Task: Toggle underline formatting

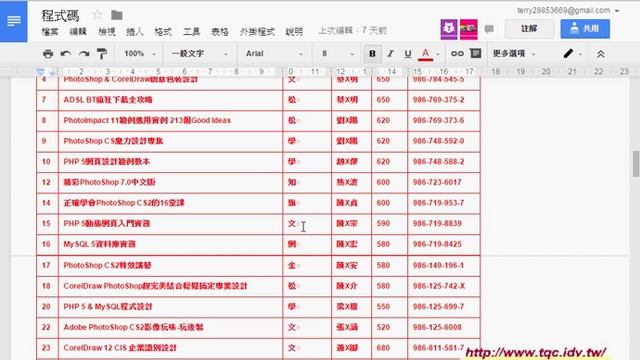Action: (408, 53)
